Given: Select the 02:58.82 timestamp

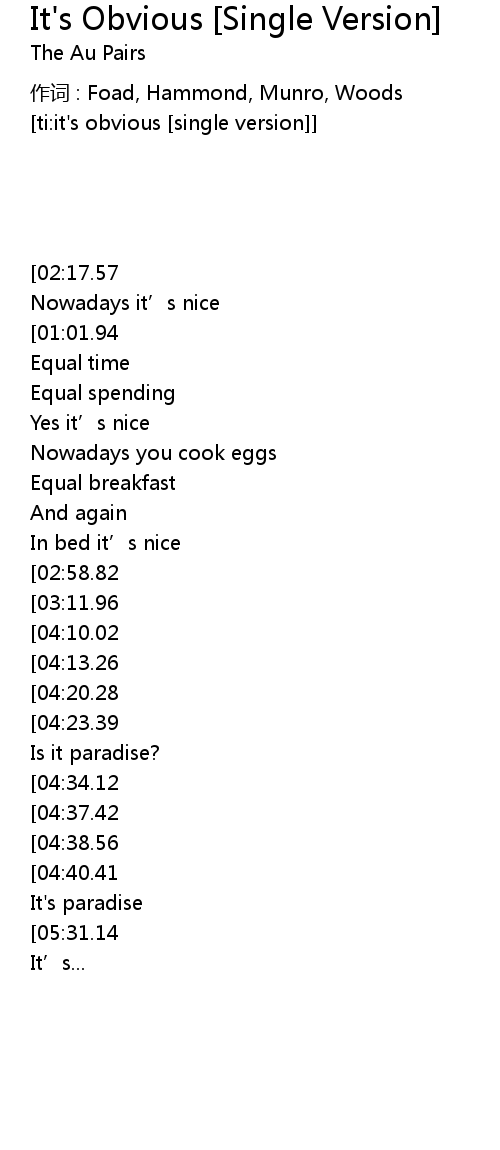Looking at the screenshot, I should [74, 573].
